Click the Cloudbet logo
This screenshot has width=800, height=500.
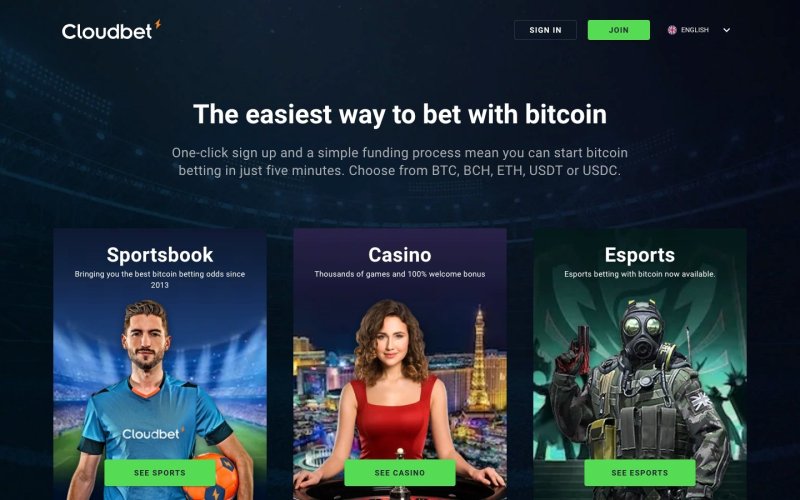[111, 30]
